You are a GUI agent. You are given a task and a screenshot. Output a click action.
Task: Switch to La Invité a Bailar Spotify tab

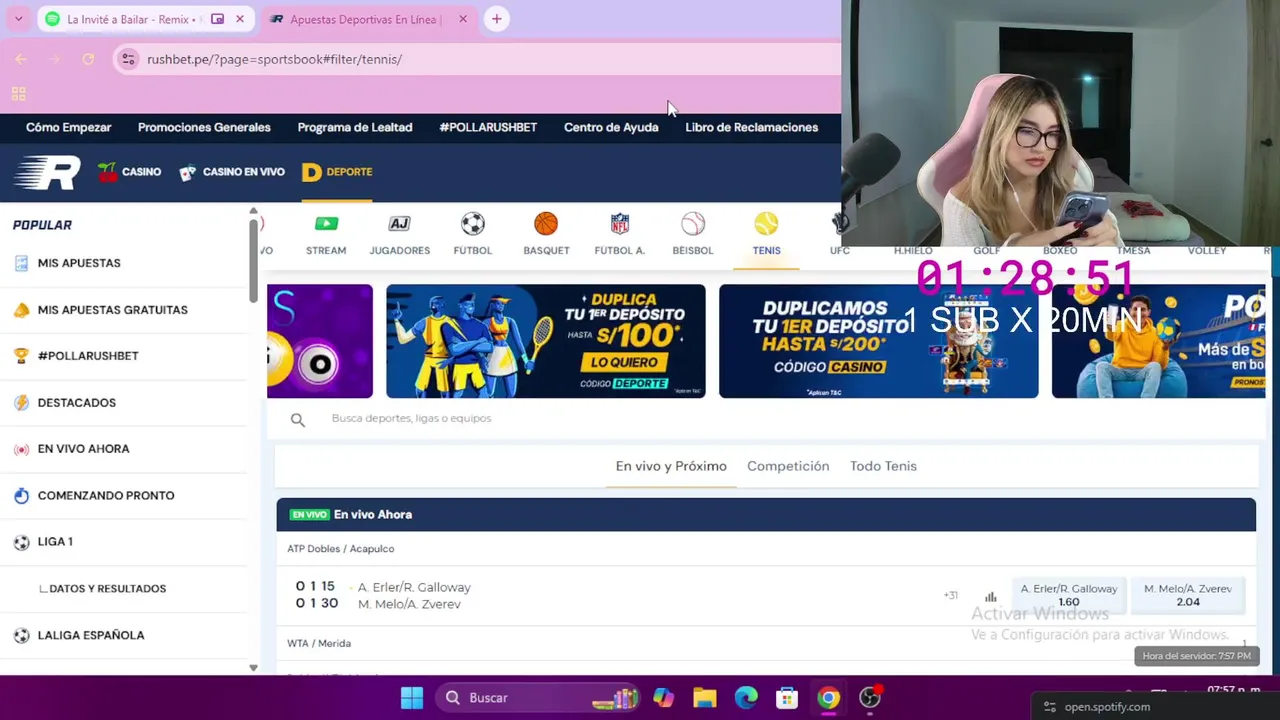click(145, 19)
